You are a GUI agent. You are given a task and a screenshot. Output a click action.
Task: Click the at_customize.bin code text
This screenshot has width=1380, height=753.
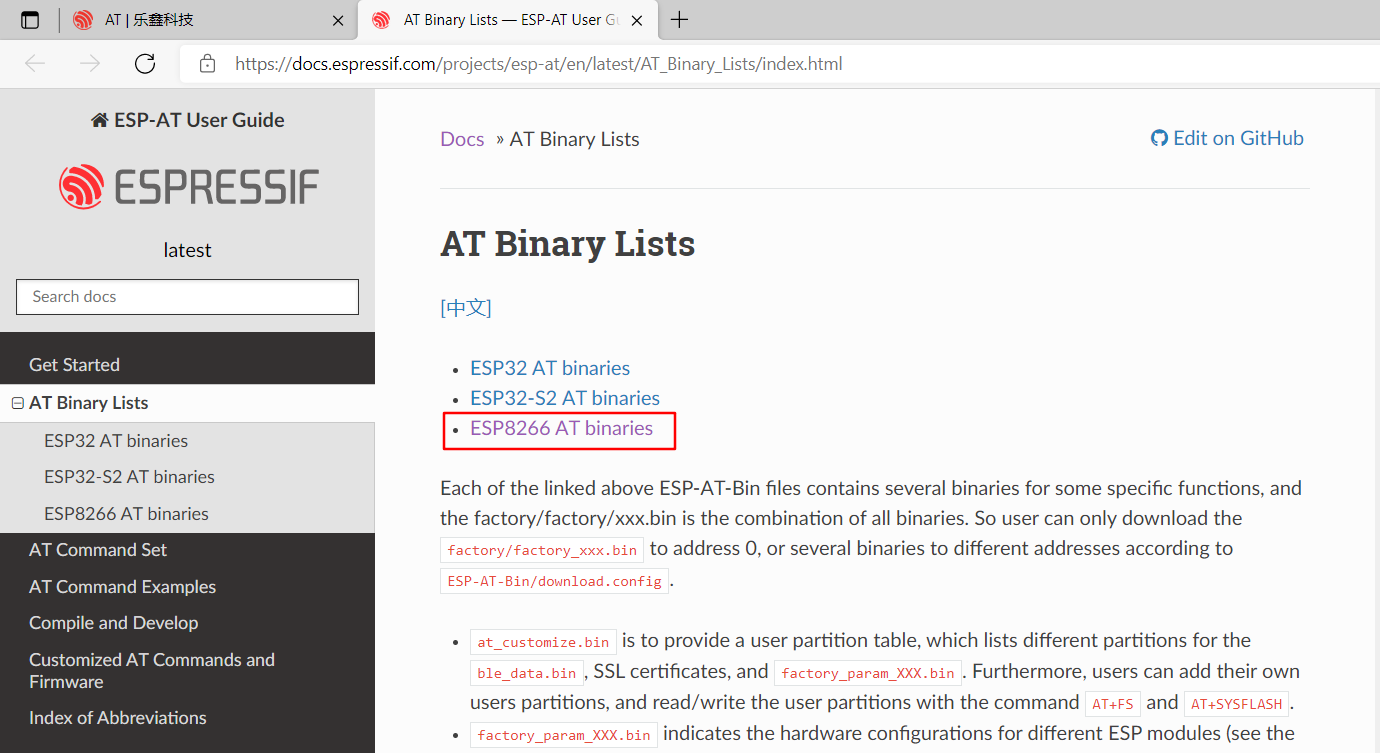[543, 642]
